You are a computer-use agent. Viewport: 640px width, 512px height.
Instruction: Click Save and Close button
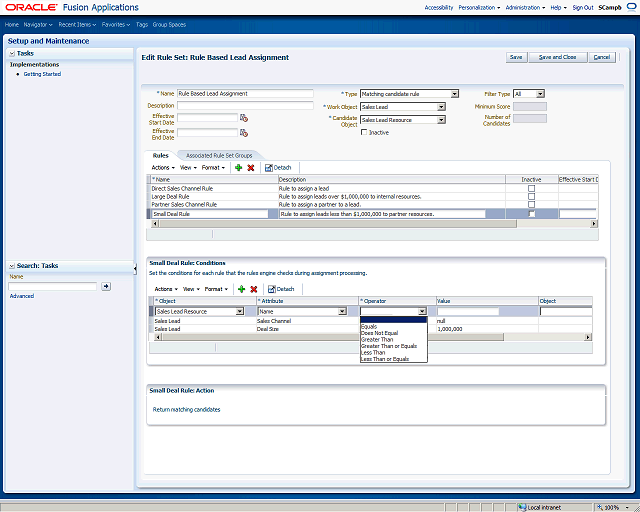(x=558, y=57)
